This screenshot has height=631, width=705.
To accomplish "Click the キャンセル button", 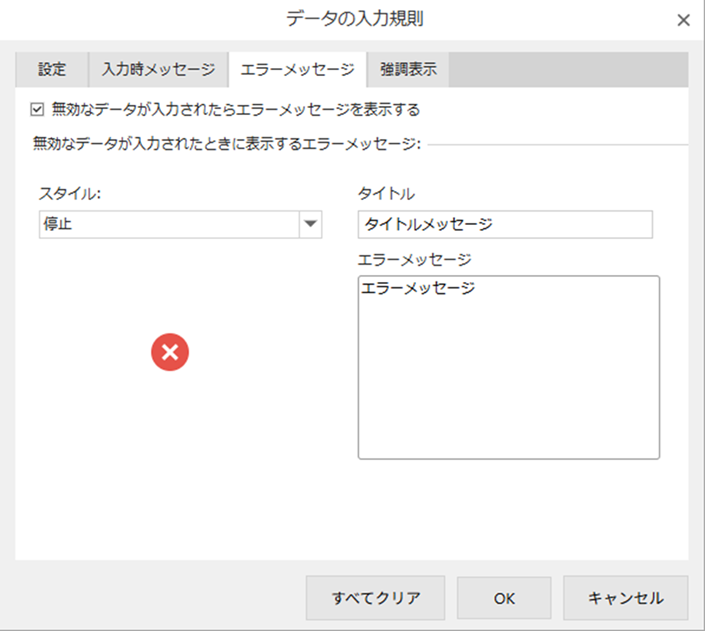I will point(625,598).
